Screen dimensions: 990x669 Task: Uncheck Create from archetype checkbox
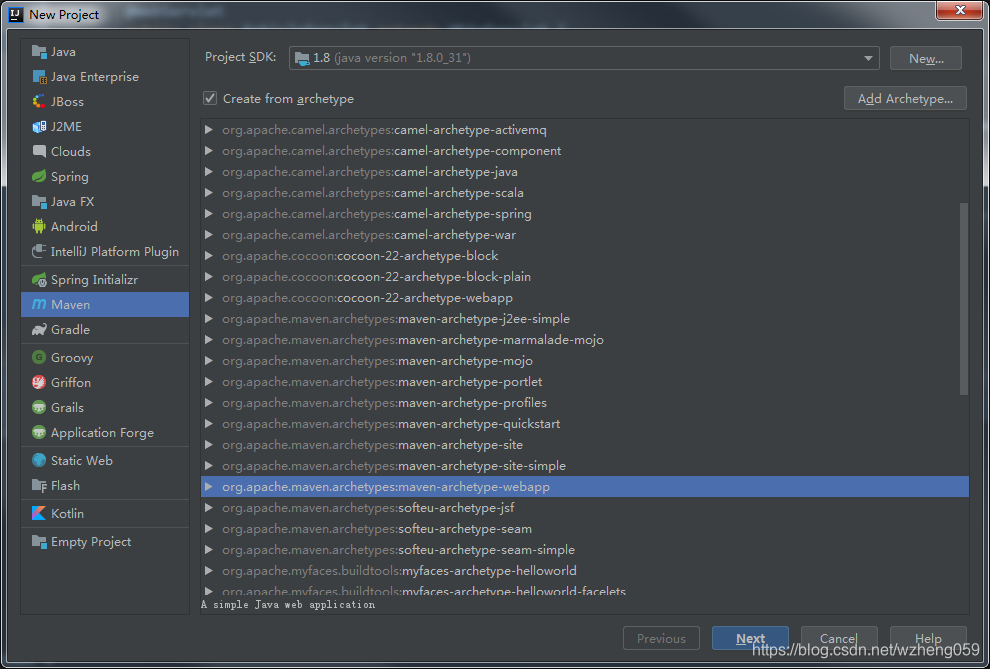pyautogui.click(x=210, y=98)
